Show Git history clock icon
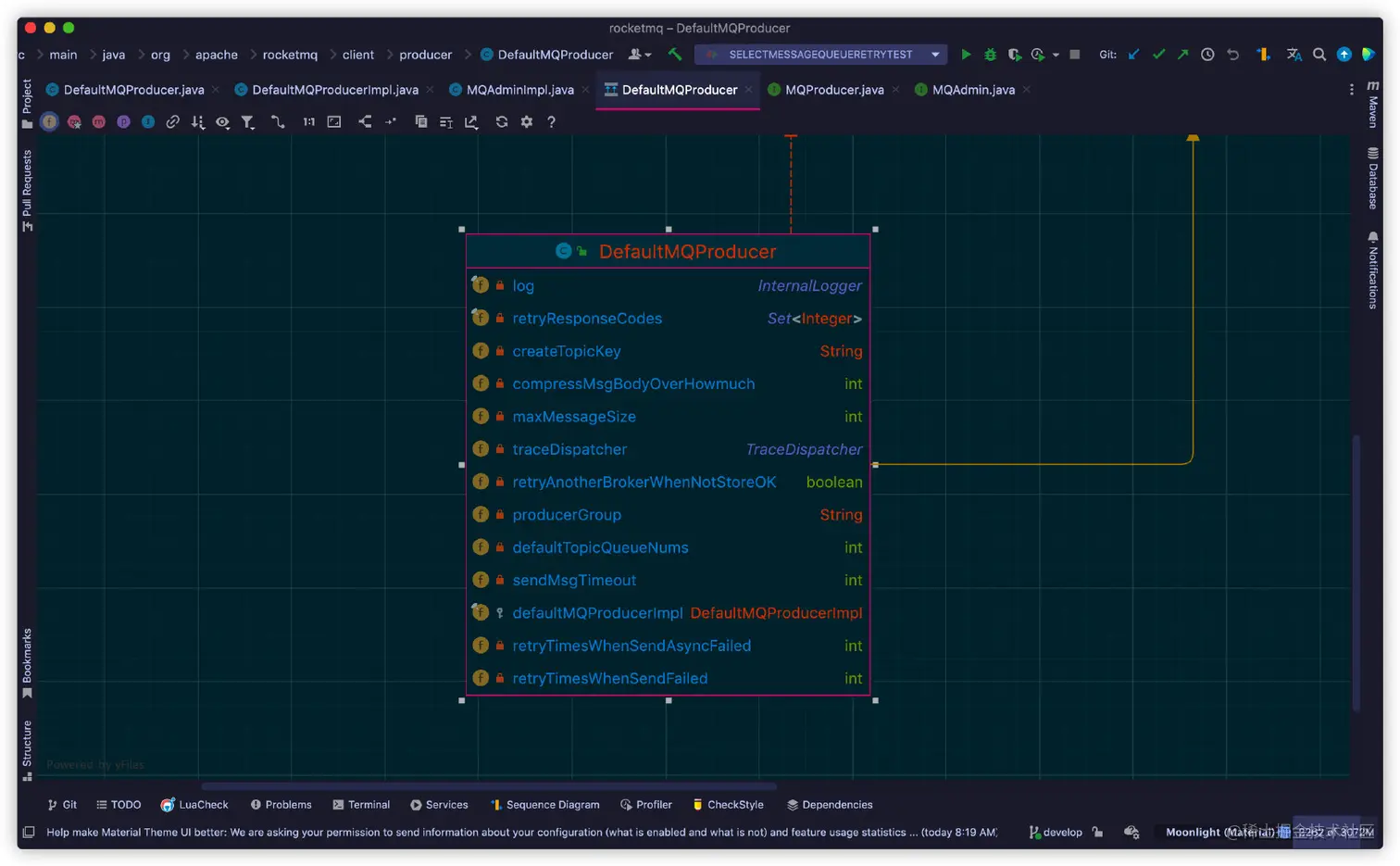This screenshot has height=866, width=1400. [1207, 55]
